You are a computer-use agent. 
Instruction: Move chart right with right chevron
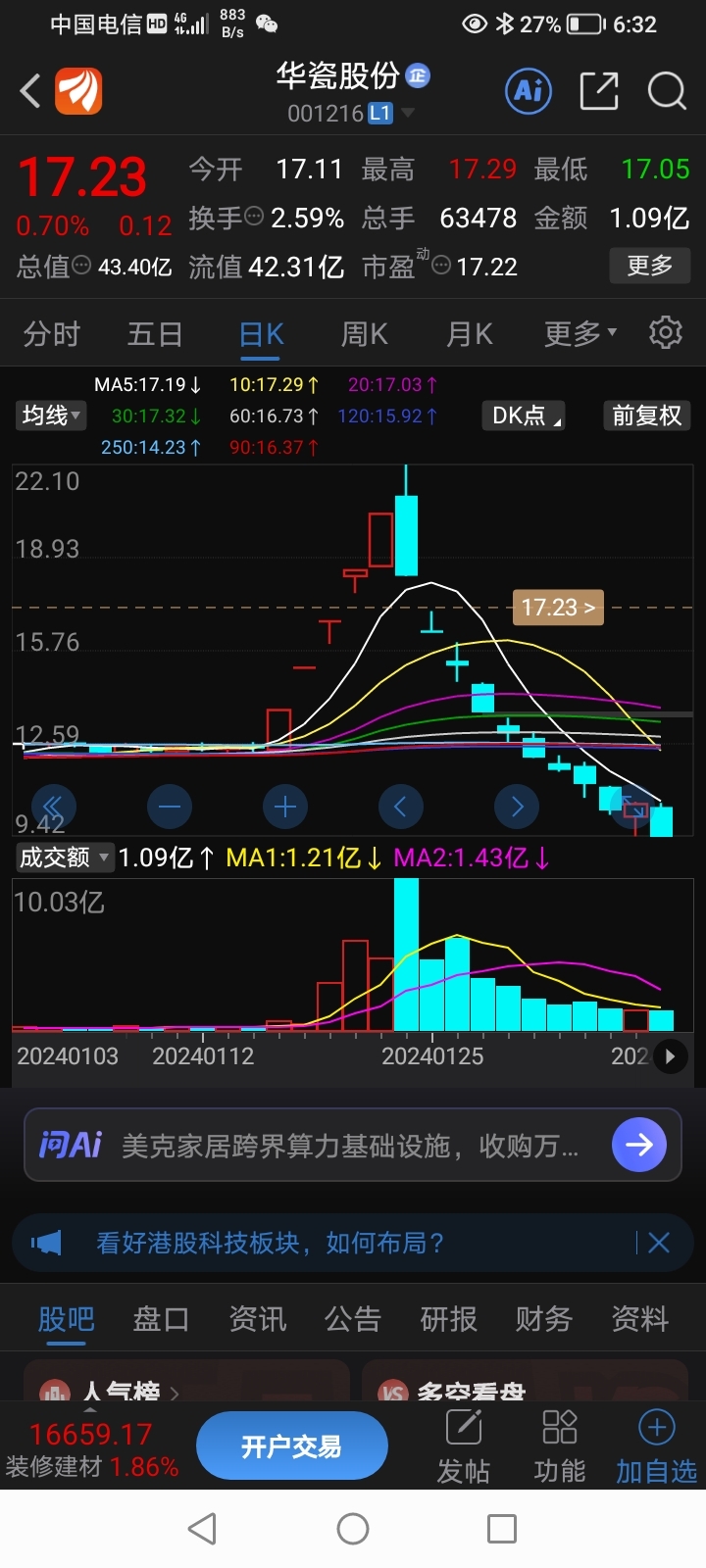(x=517, y=807)
